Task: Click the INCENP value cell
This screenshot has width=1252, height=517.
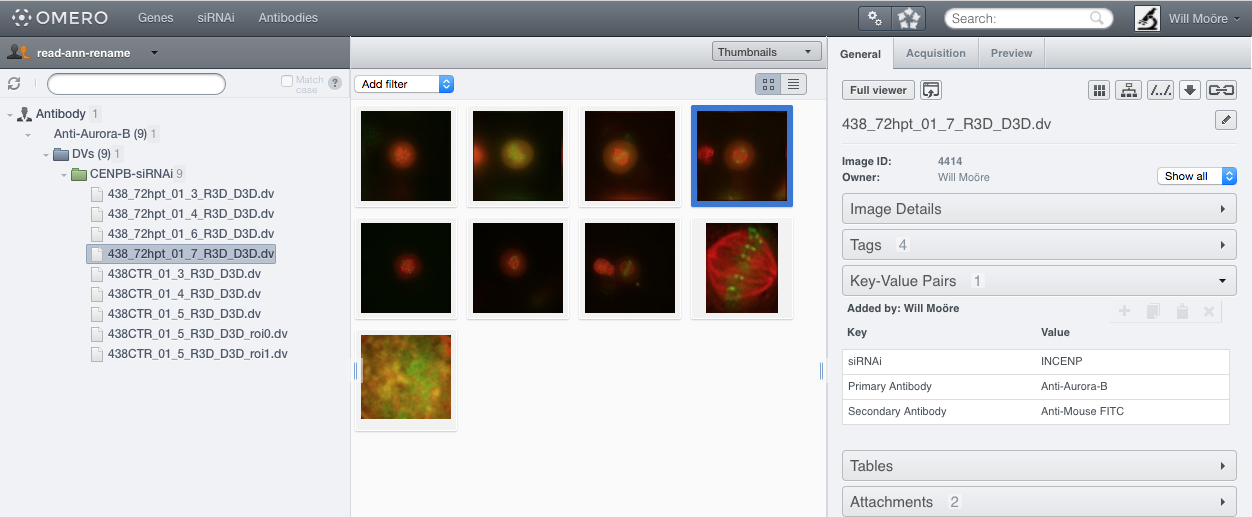Action: point(1132,361)
